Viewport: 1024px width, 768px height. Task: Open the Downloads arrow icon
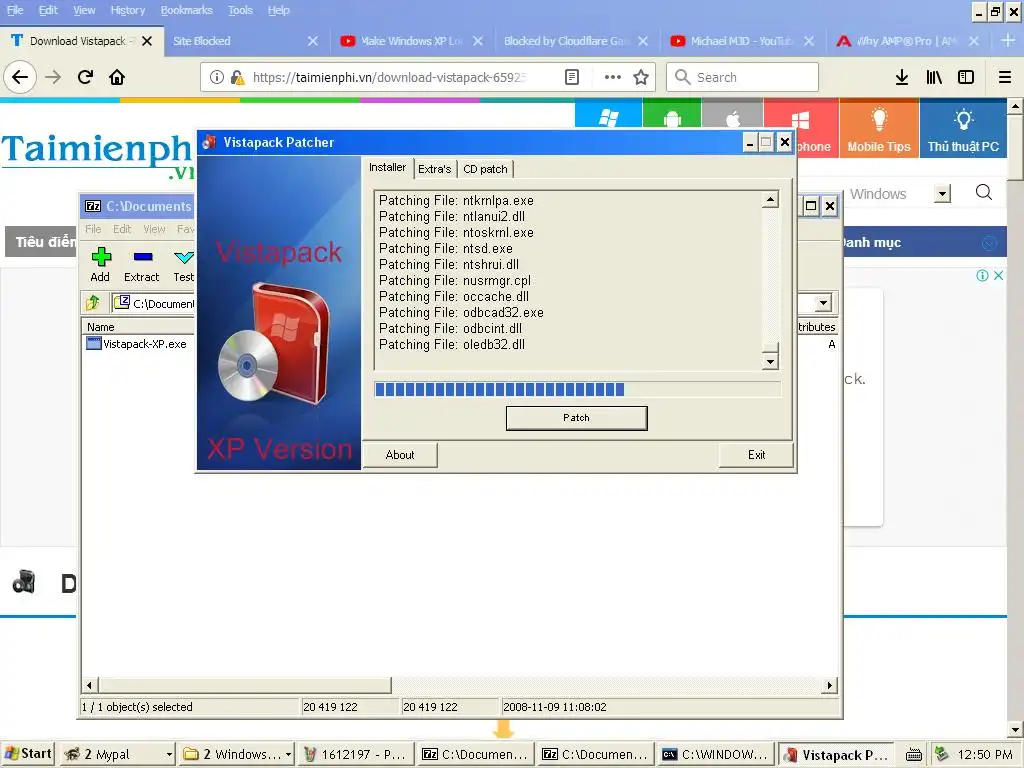click(902, 78)
